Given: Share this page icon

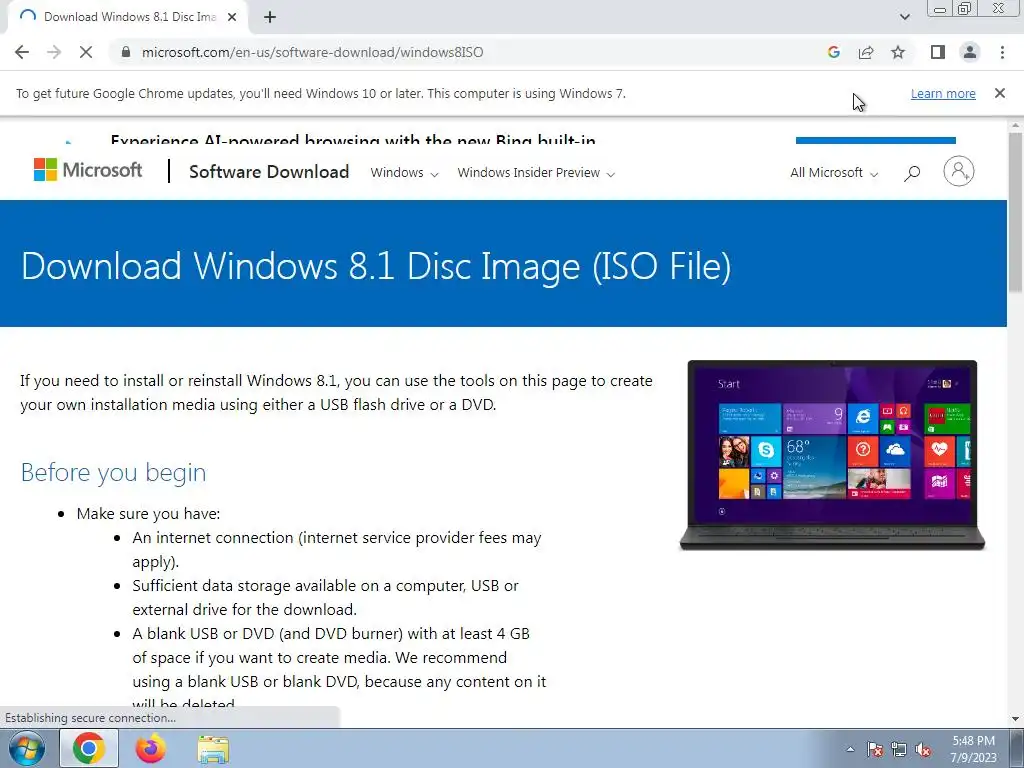Looking at the screenshot, I should [866, 52].
